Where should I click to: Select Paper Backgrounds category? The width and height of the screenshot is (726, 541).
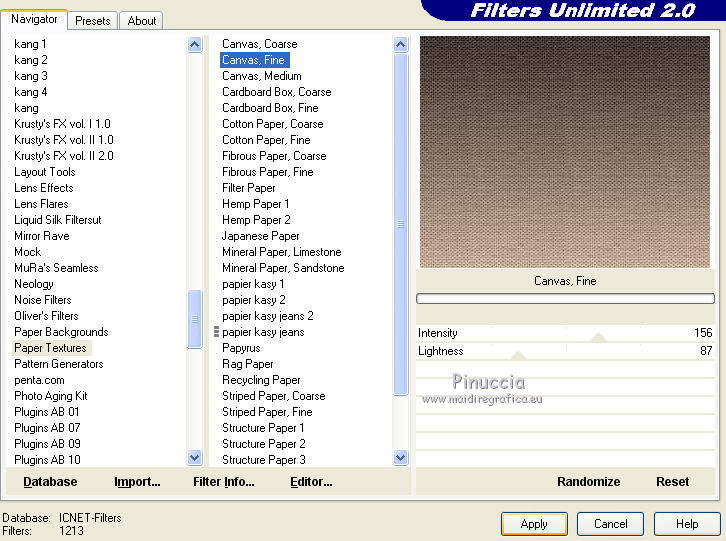click(x=61, y=332)
